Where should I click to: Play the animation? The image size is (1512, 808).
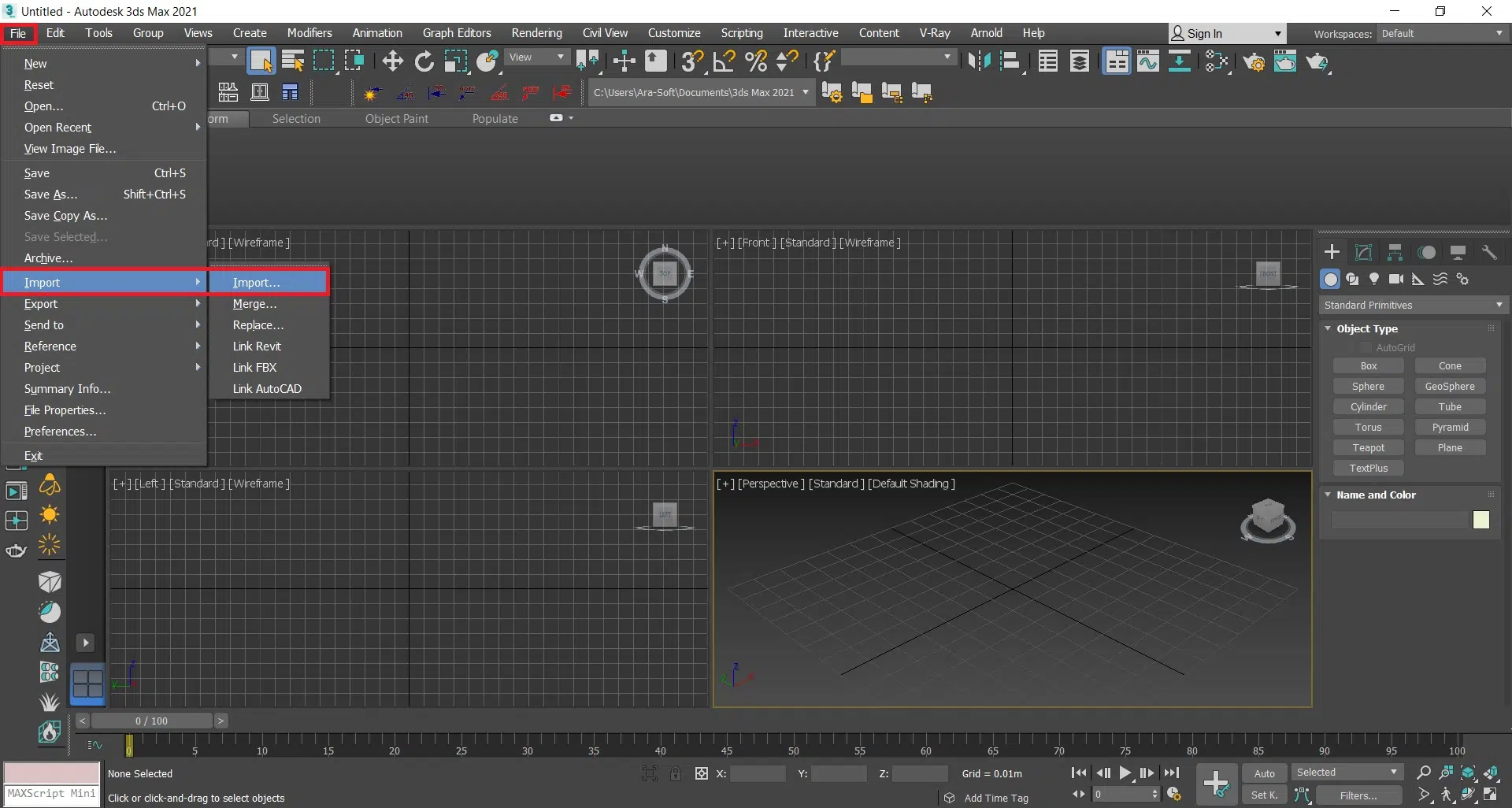[1125, 773]
